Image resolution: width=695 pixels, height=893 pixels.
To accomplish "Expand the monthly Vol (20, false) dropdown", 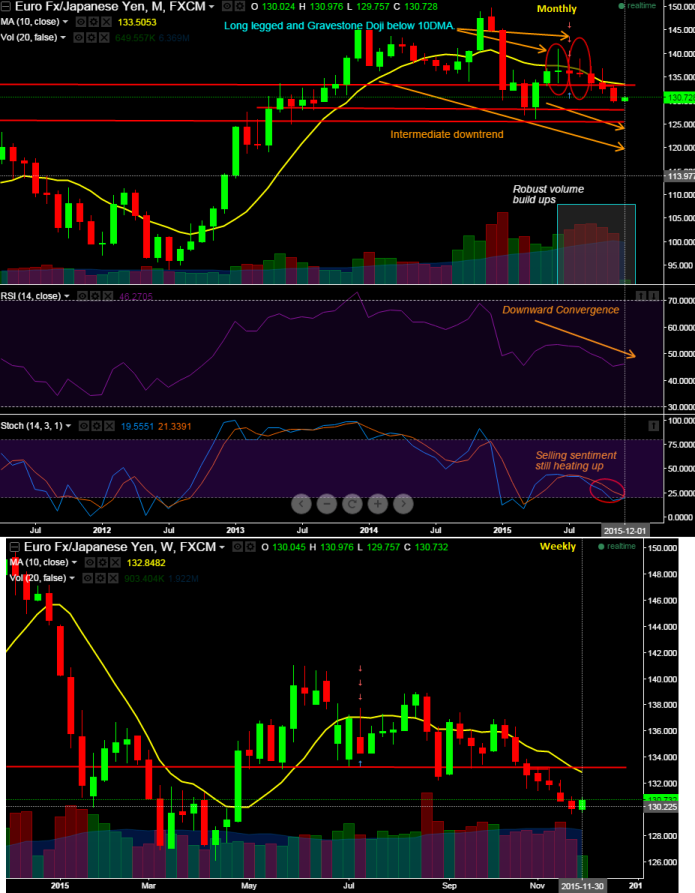I will (63, 38).
